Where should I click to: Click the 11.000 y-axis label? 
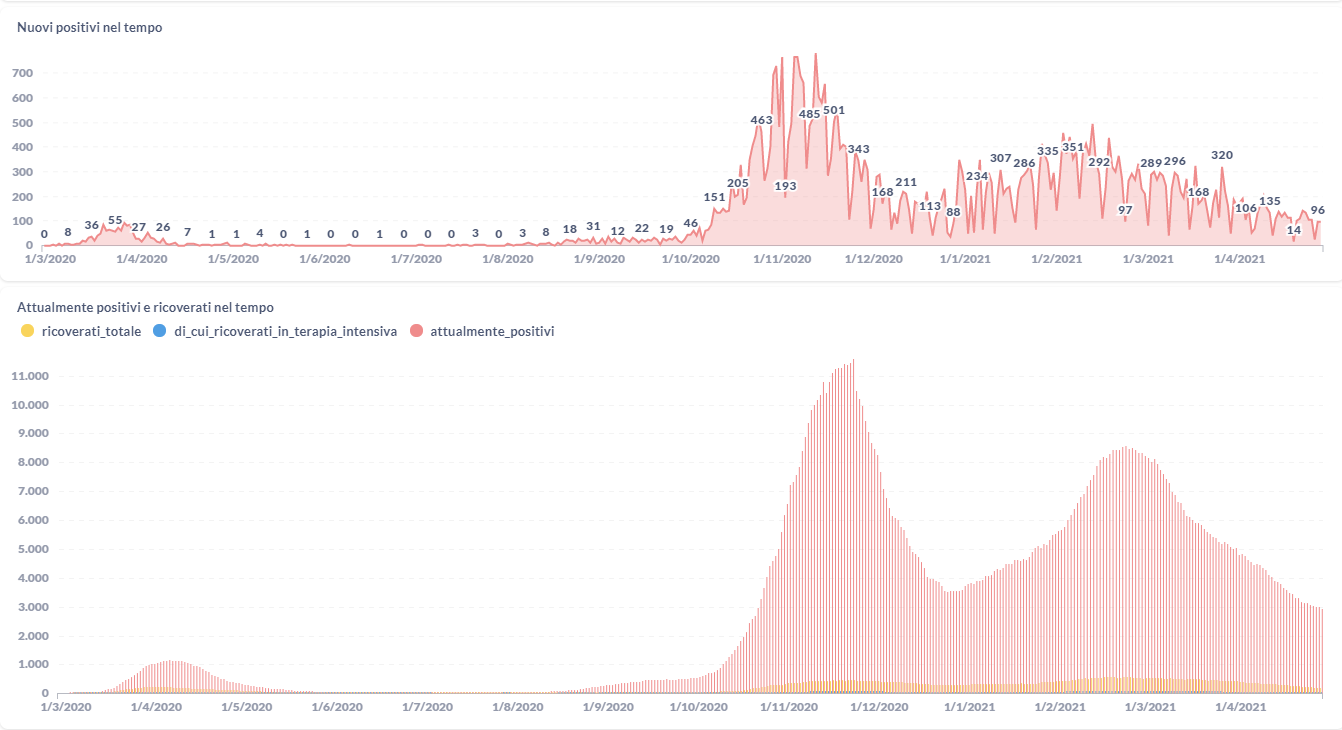29,377
